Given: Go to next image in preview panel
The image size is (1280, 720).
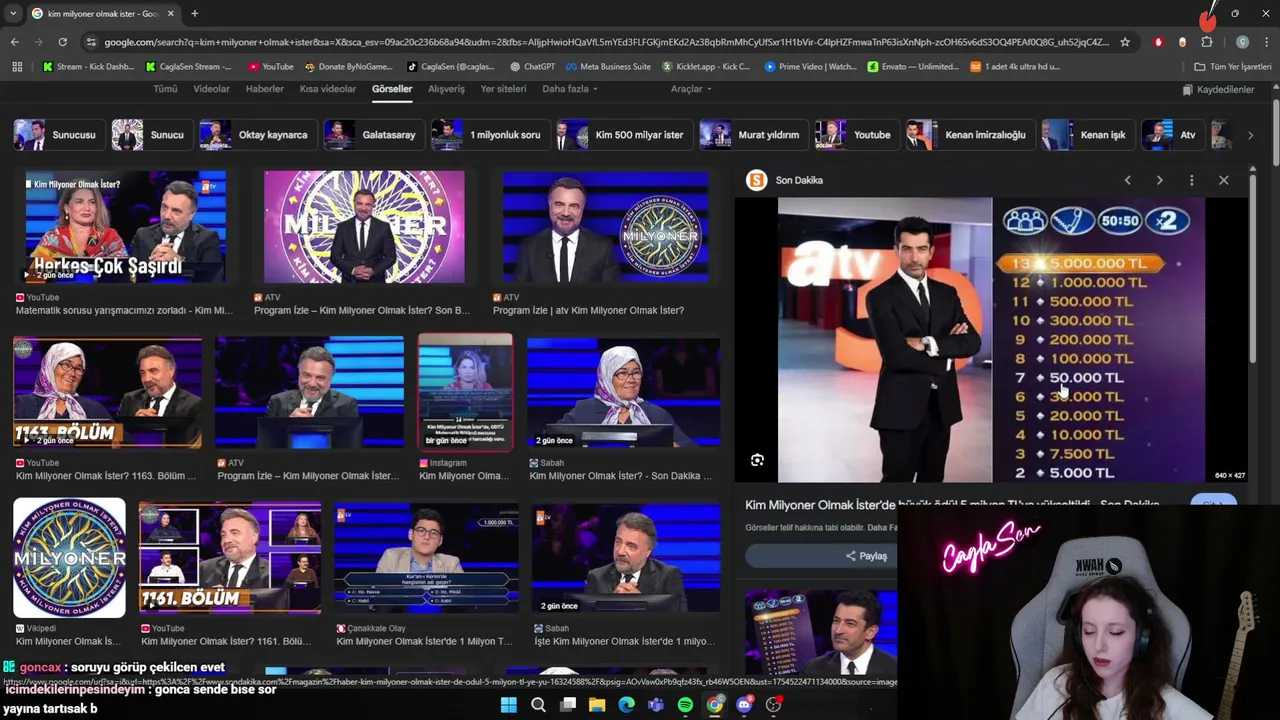Looking at the screenshot, I should click(1159, 180).
